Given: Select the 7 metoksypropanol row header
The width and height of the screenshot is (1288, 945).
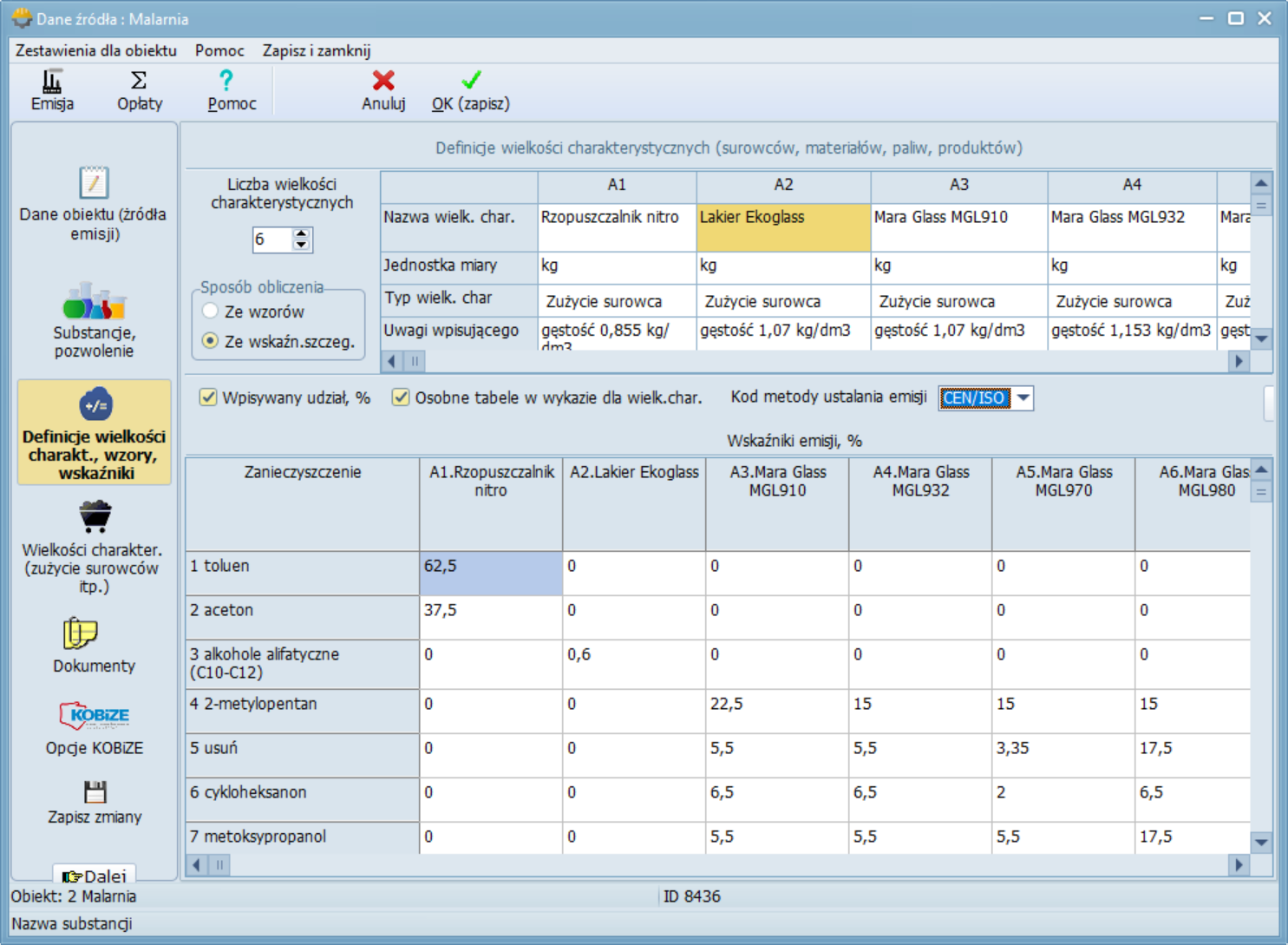Looking at the screenshot, I should (302, 838).
